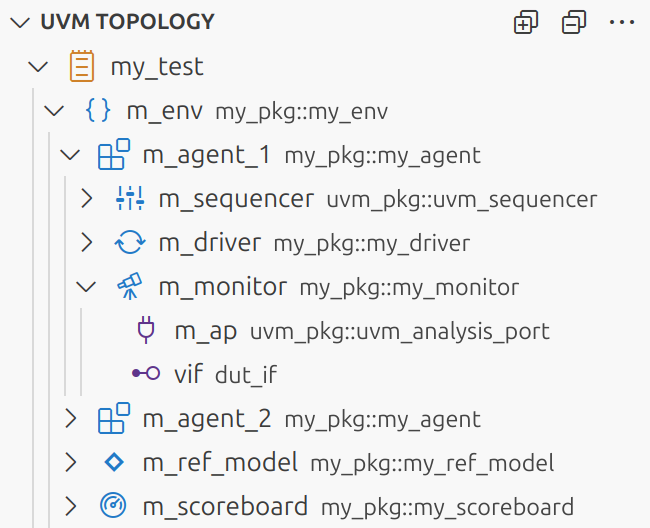The height and width of the screenshot is (528, 650).
Task: Click the m_ref_model diamond icon
Action: pyautogui.click(x=114, y=463)
